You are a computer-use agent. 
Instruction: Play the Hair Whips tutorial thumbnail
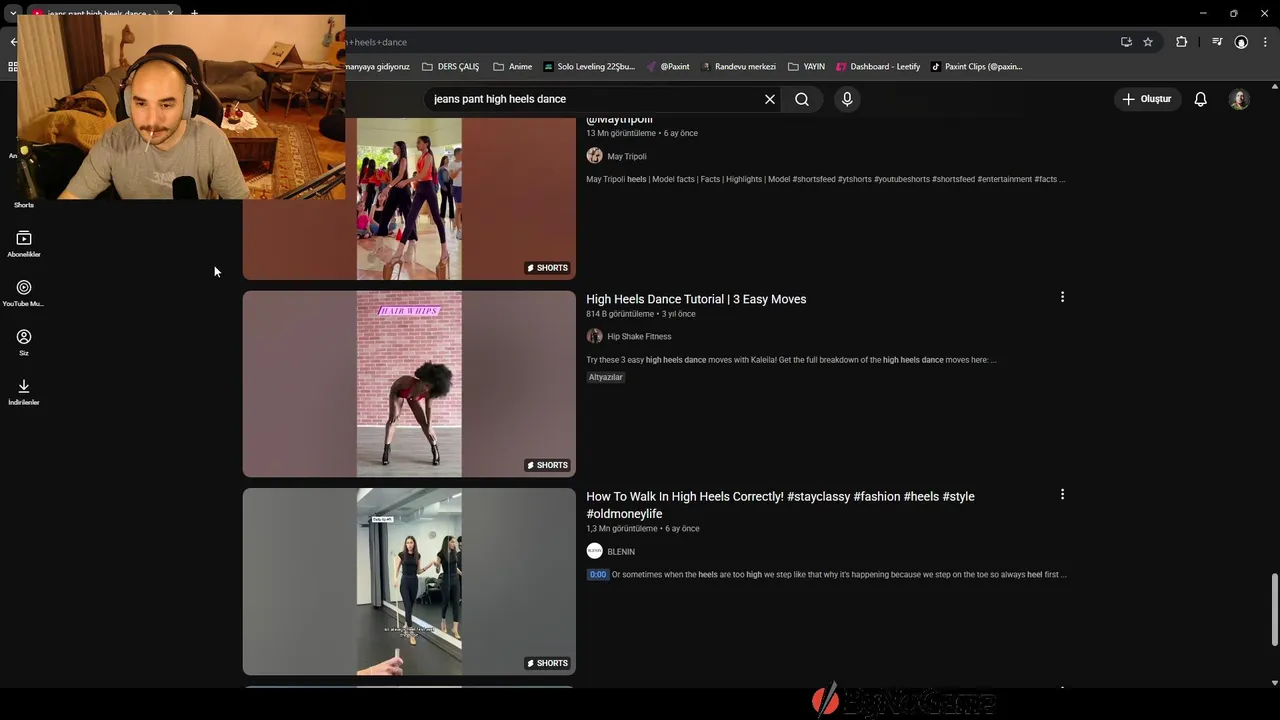pyautogui.click(x=409, y=384)
